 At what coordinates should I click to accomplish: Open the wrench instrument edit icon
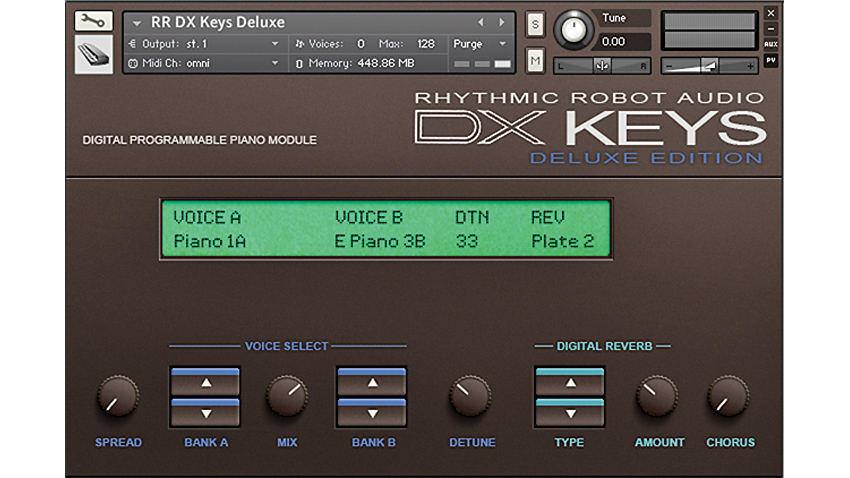pos(93,21)
